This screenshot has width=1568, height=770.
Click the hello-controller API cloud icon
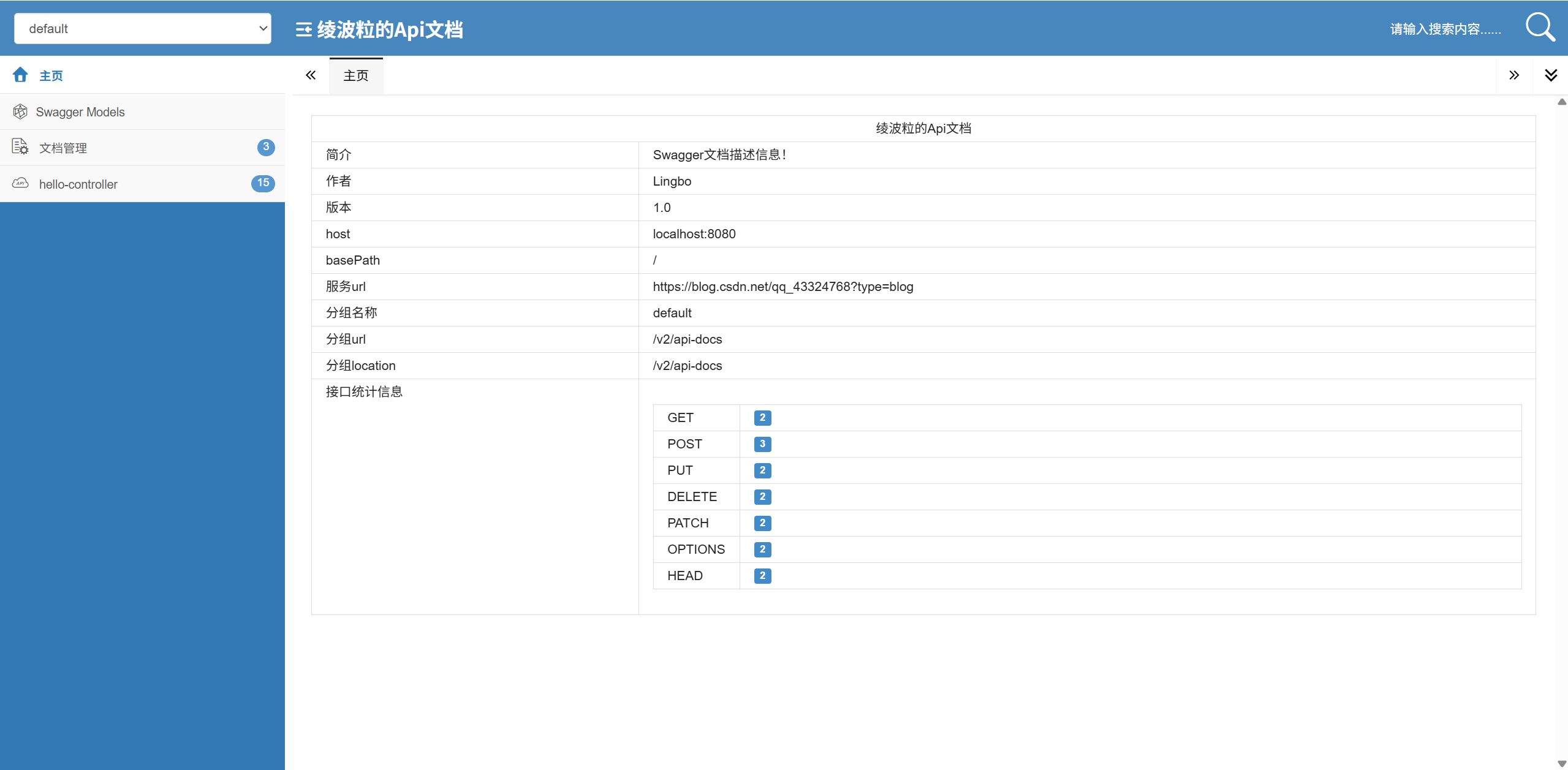click(x=20, y=183)
